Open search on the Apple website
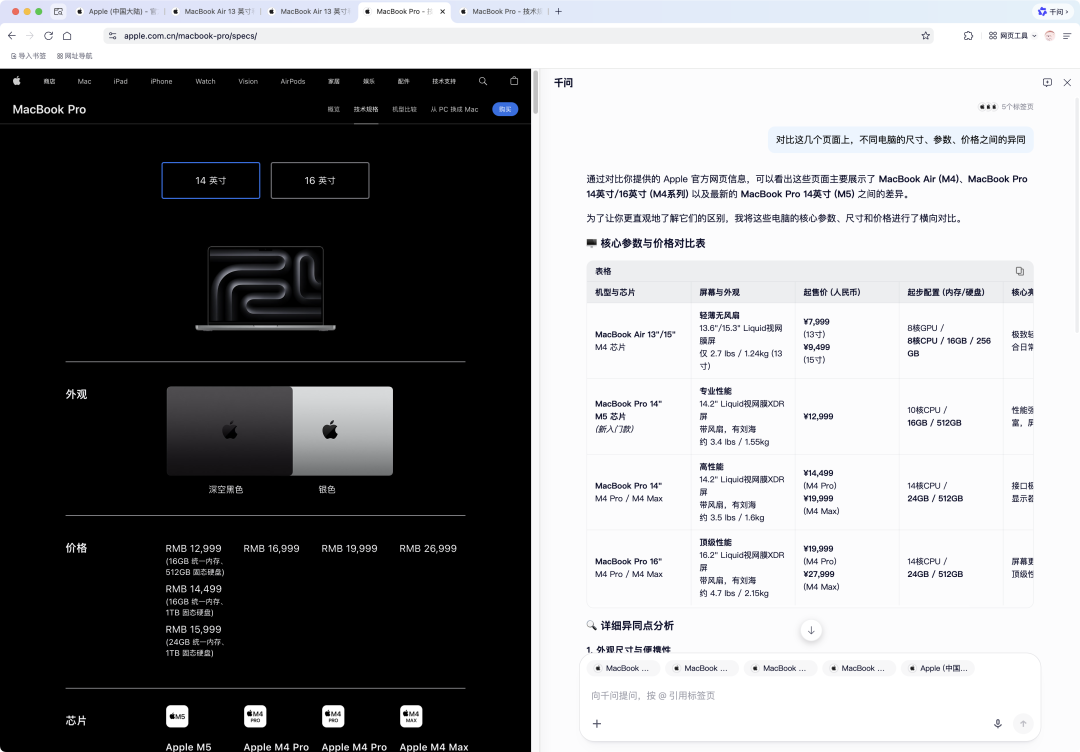1080x752 pixels. [483, 81]
